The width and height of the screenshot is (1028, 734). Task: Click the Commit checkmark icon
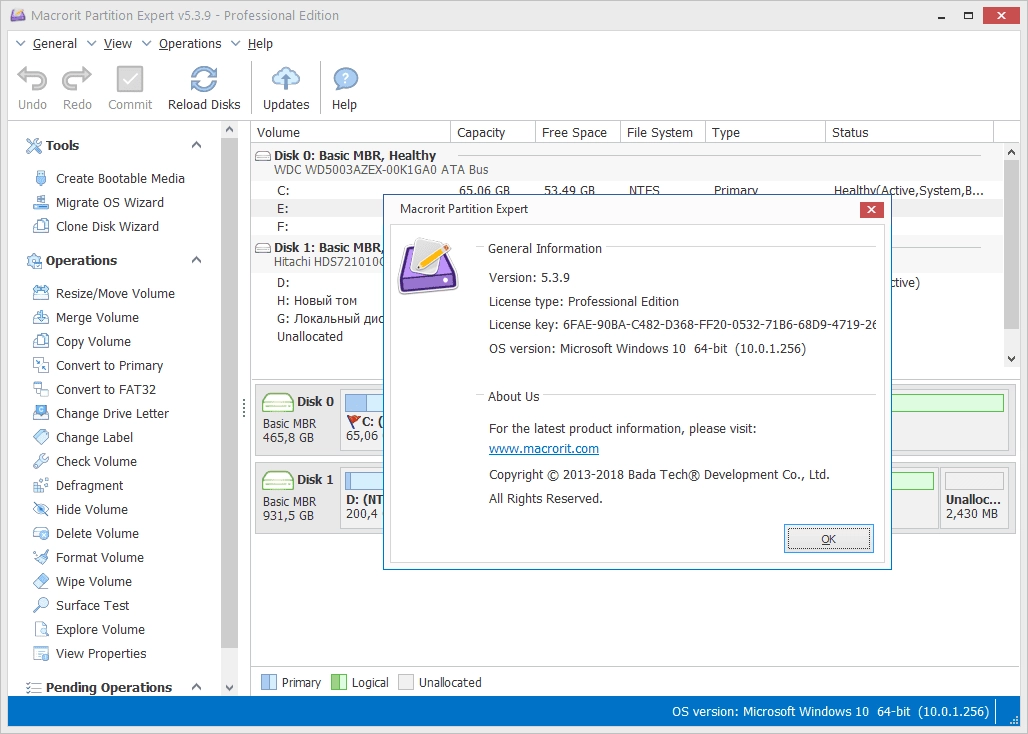(x=130, y=79)
